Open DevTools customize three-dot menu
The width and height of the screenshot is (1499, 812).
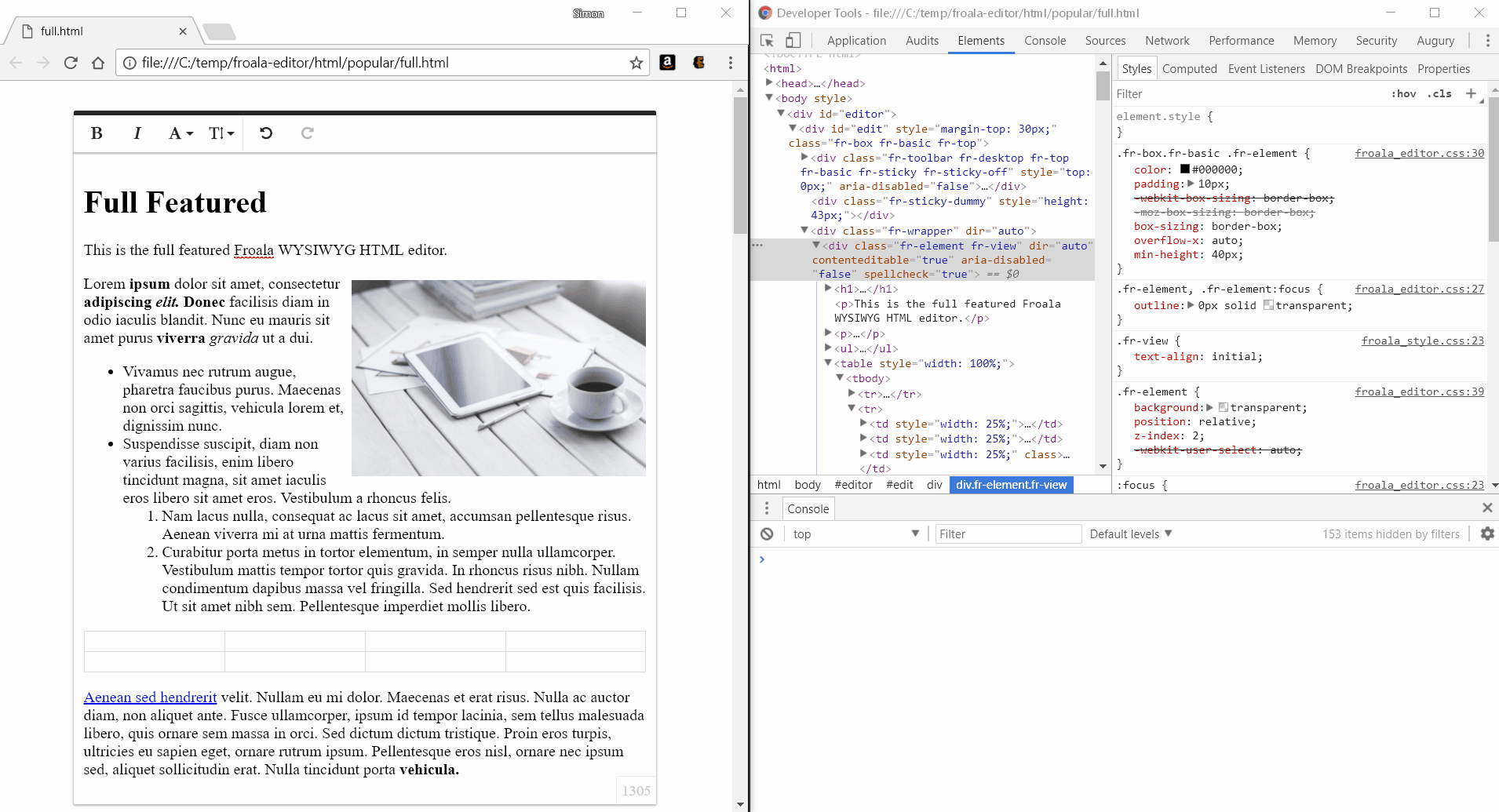pos(1487,41)
